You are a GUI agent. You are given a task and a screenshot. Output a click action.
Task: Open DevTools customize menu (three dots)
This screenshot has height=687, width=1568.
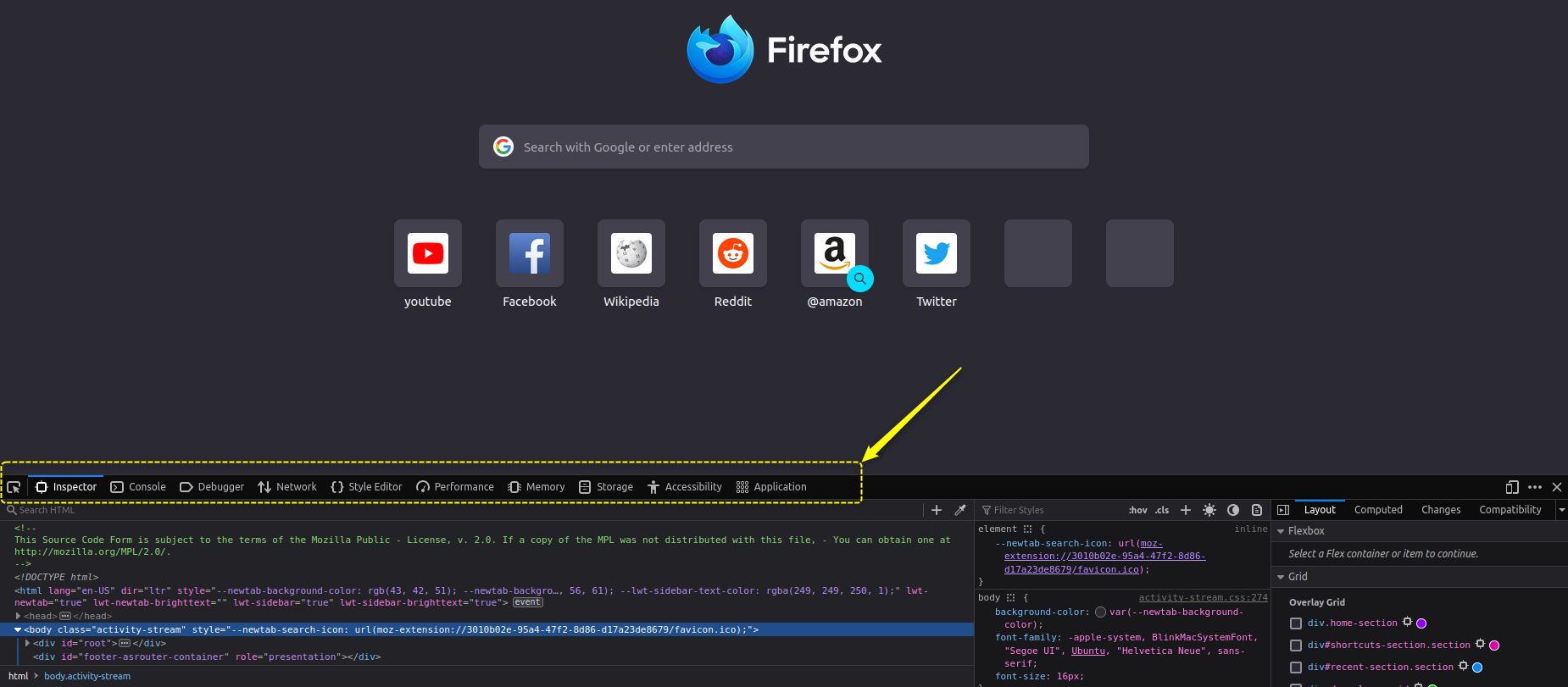point(1535,487)
